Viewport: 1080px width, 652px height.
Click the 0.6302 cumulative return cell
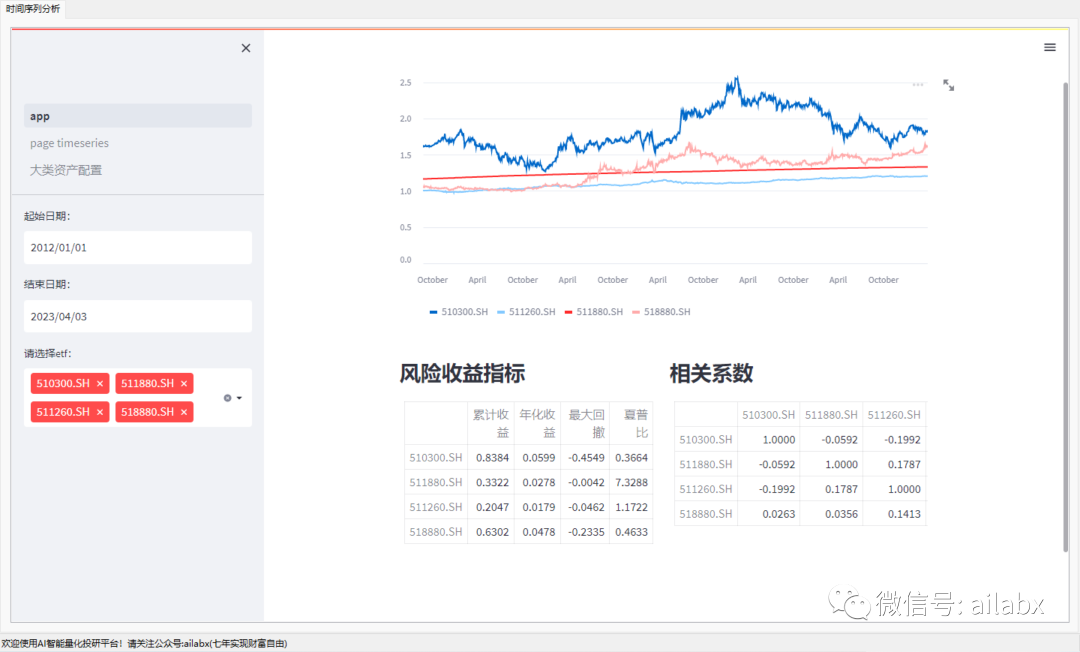(491, 532)
